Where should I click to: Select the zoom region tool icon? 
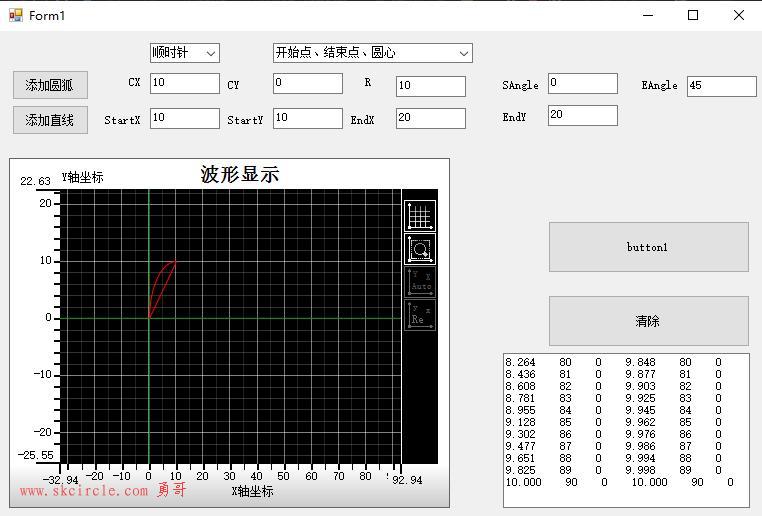coord(420,249)
